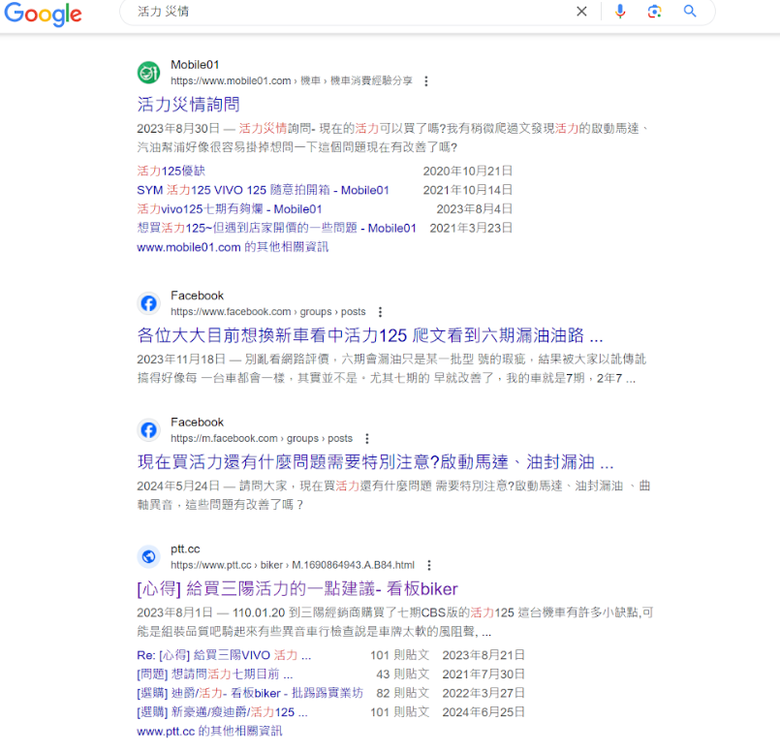Open 現在買活力還有什麼問題 result
Viewport: 780px width, 753px height.
pyautogui.click(x=375, y=462)
